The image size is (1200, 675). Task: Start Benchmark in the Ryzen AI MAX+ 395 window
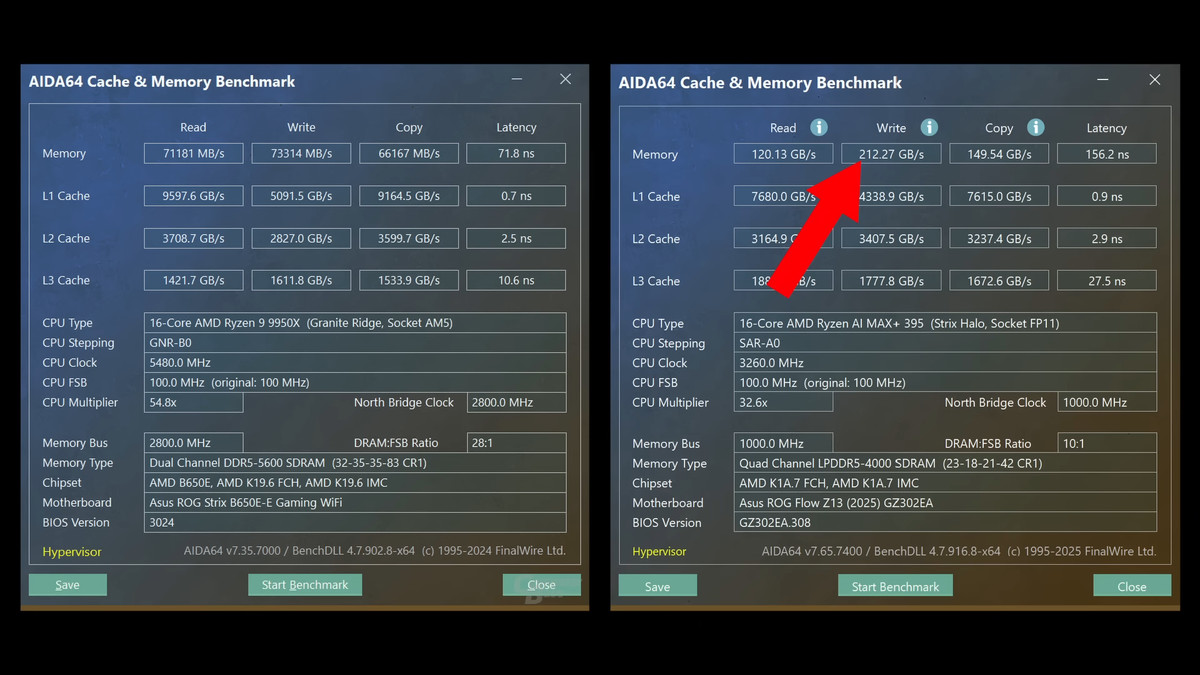coord(895,586)
